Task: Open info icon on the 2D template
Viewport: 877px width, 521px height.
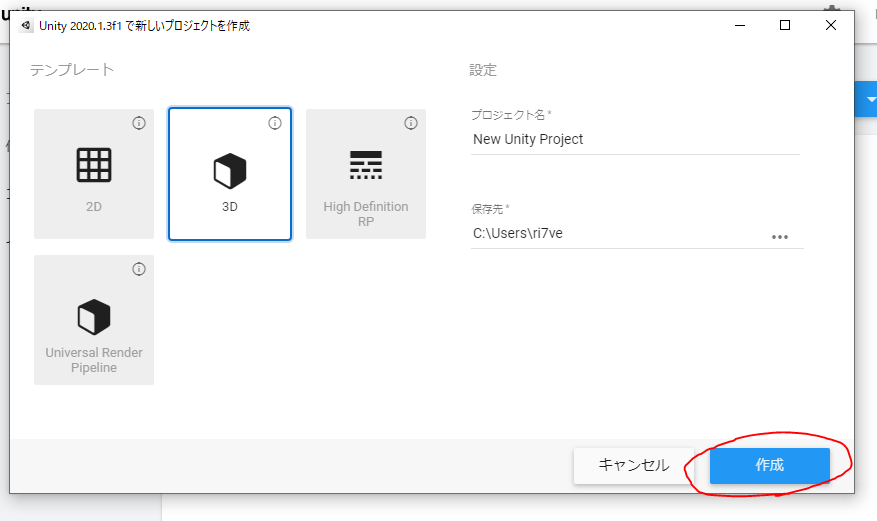Action: [x=139, y=123]
